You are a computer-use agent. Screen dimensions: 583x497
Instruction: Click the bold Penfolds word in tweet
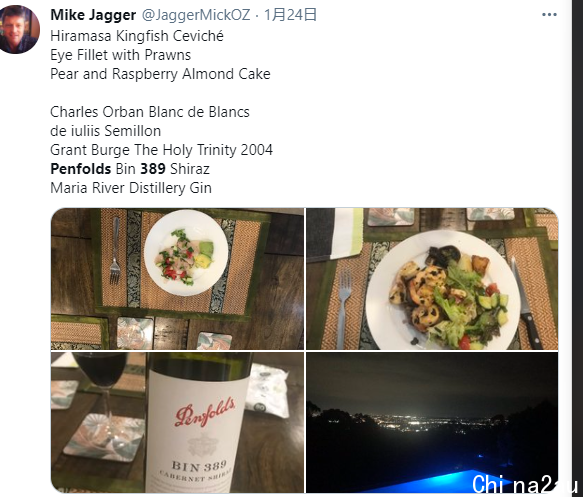click(81, 169)
